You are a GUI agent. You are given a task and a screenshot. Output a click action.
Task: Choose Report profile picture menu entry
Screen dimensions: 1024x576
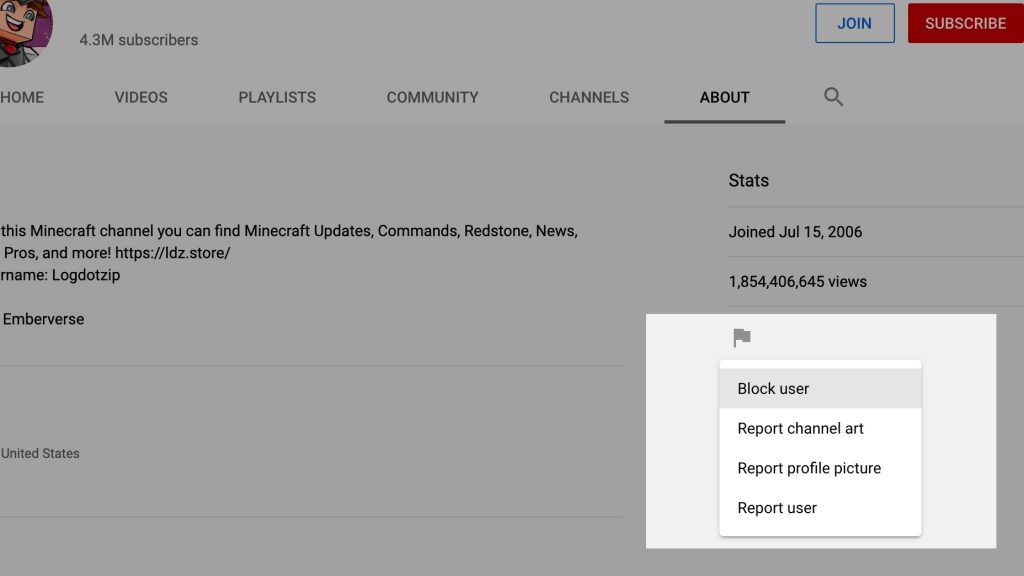809,469
